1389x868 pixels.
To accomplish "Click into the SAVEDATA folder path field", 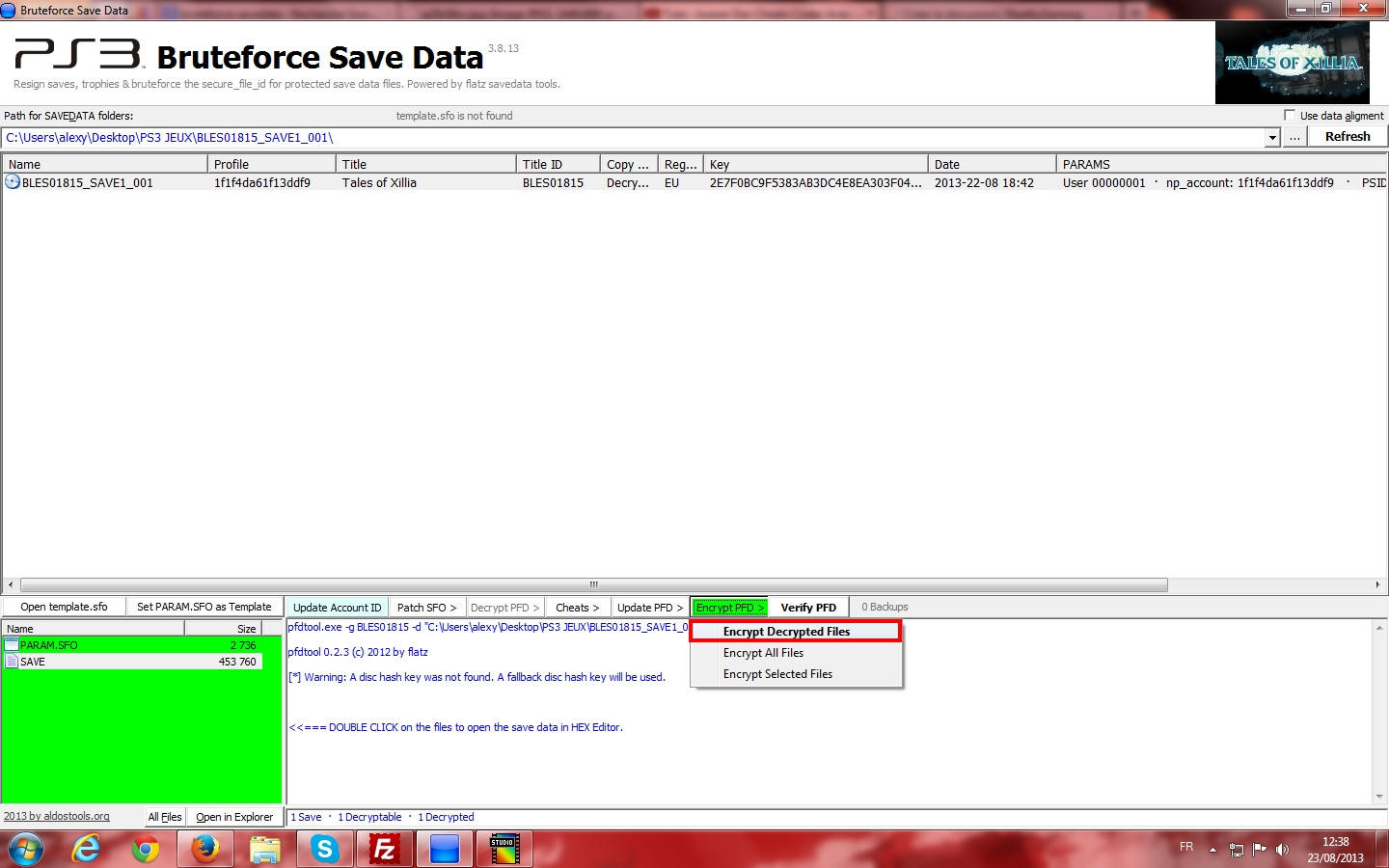I will tap(633, 138).
